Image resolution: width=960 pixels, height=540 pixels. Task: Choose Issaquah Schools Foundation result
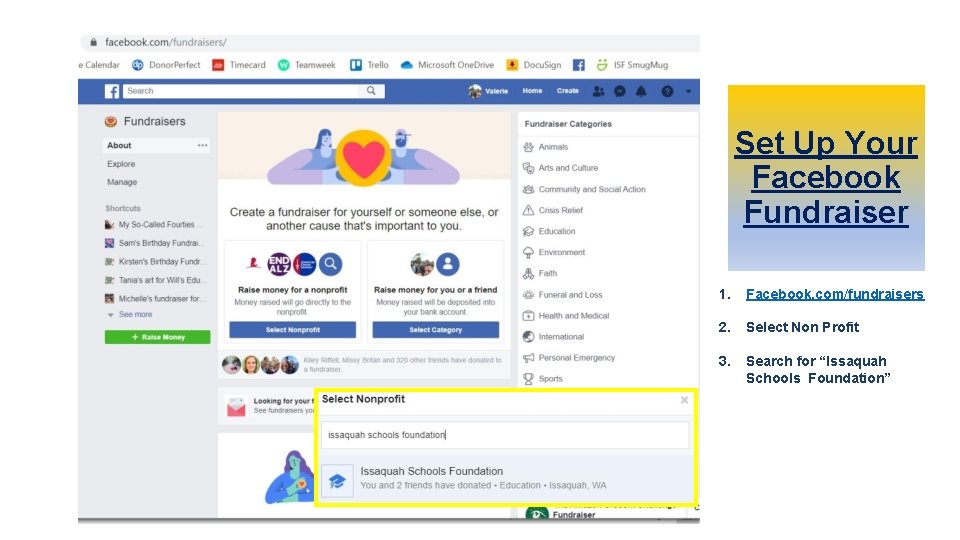tap(506, 478)
